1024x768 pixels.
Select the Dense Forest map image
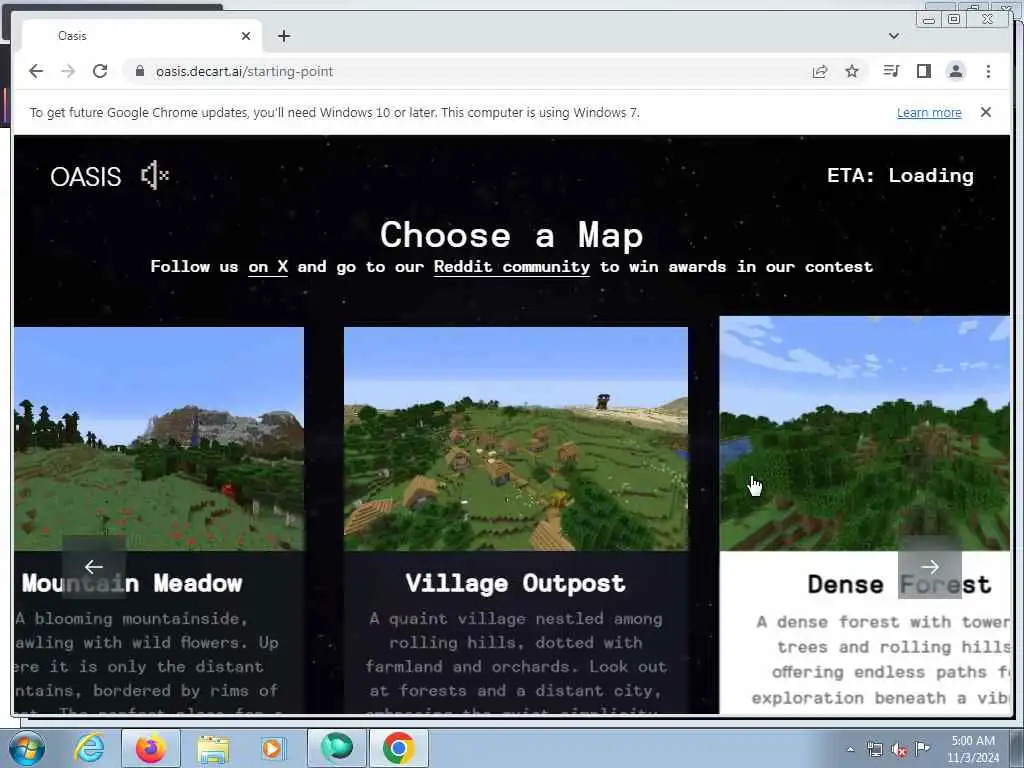(x=865, y=434)
